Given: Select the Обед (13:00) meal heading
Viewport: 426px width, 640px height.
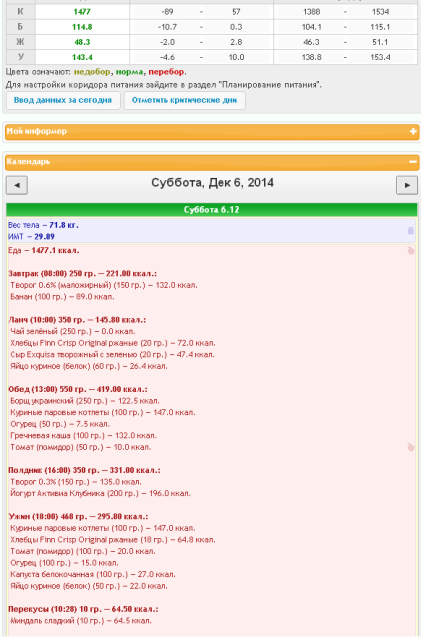Looking at the screenshot, I should (78, 389).
